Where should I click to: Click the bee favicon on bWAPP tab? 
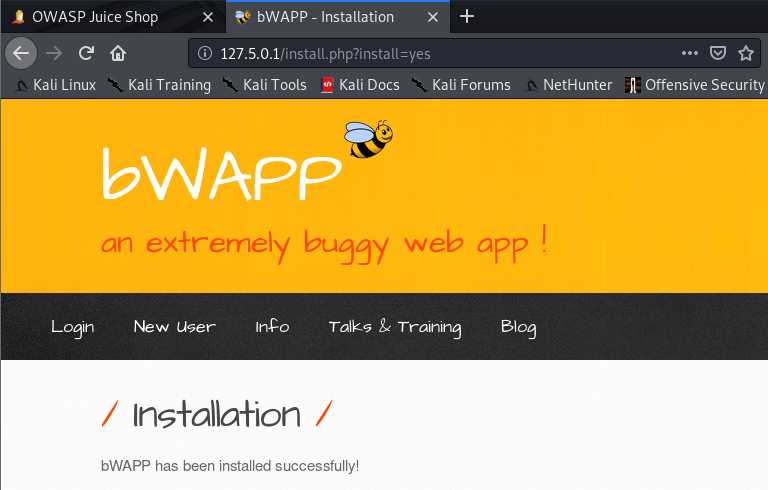click(242, 17)
